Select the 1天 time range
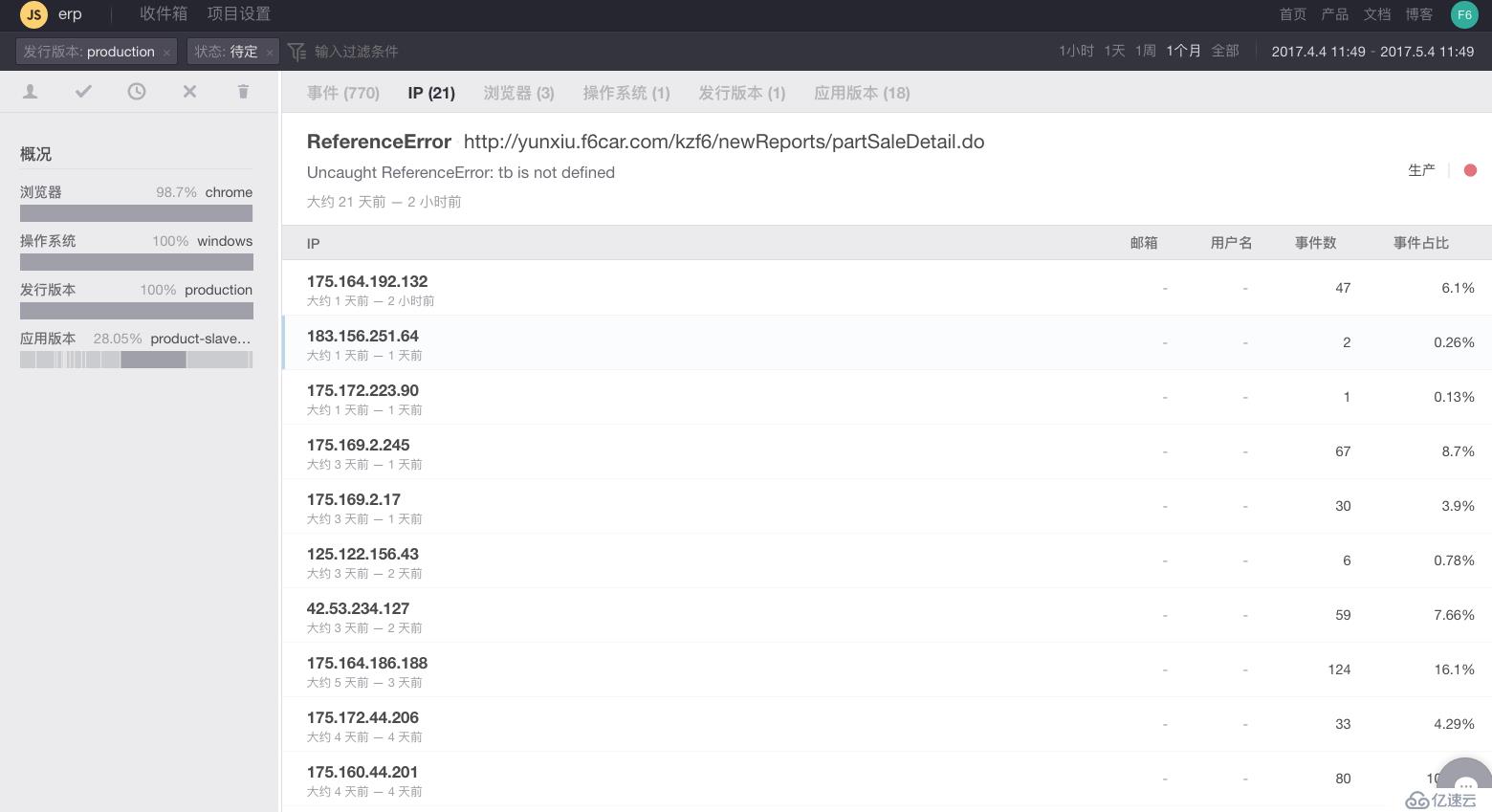 coord(1114,51)
